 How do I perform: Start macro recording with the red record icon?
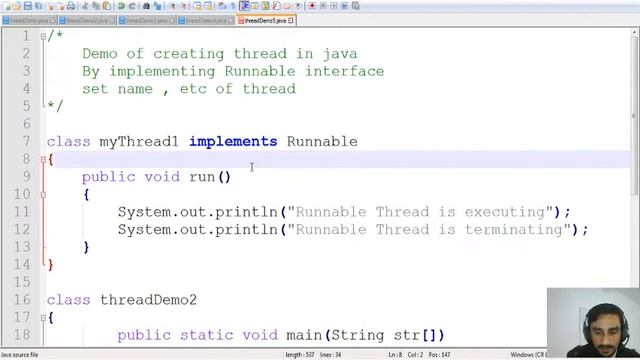(x=311, y=6)
